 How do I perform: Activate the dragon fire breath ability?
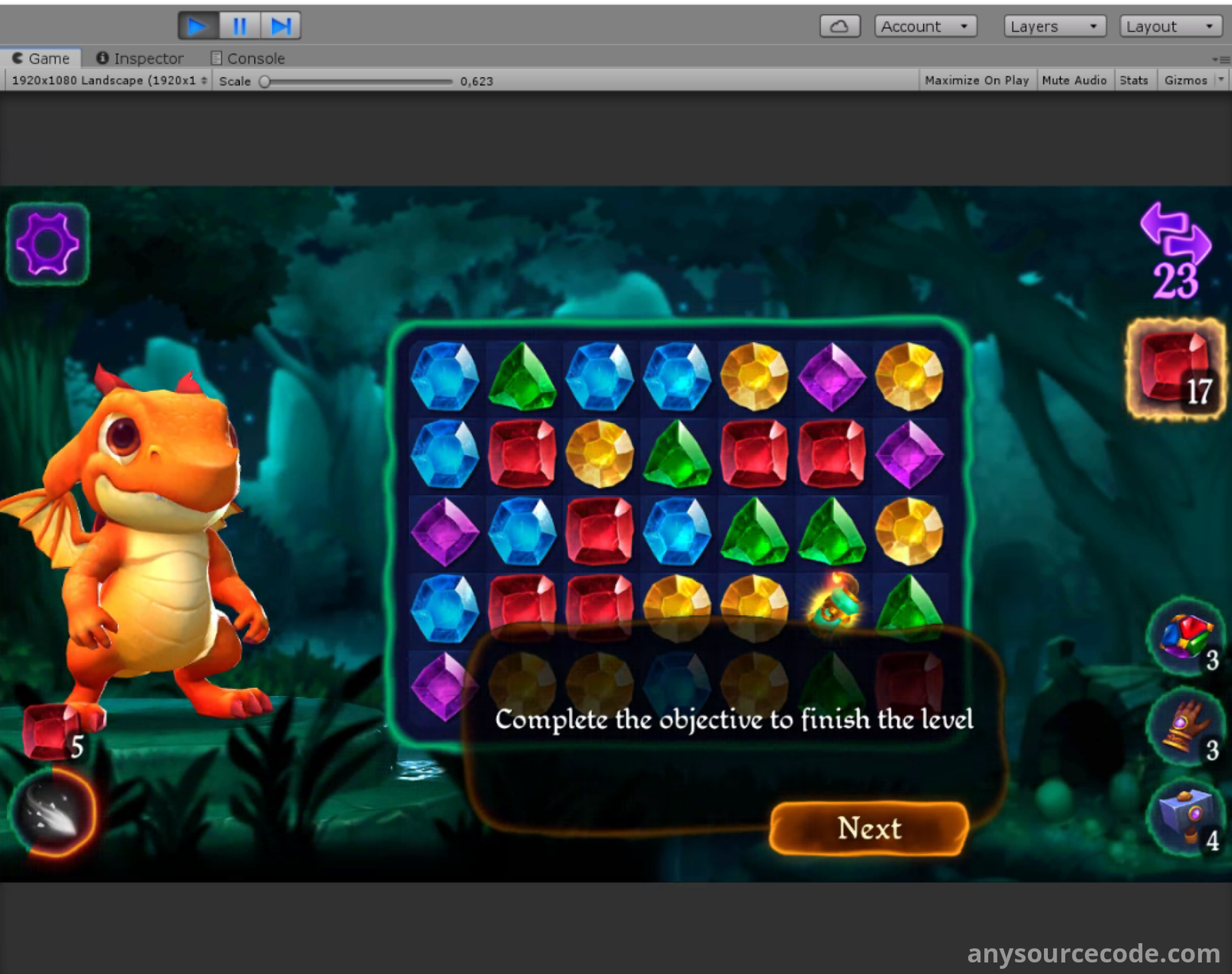pos(52,814)
